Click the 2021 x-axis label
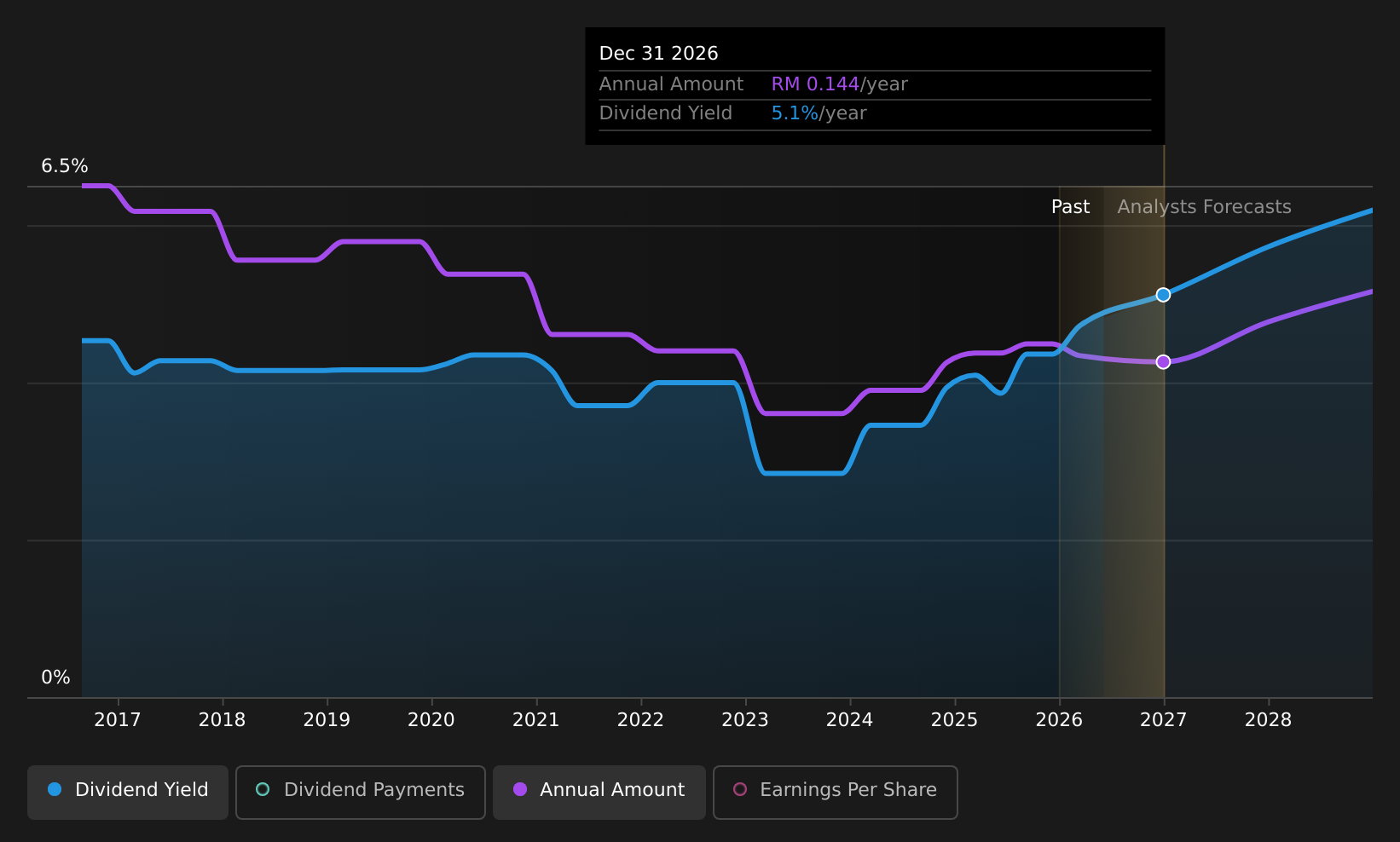Image resolution: width=1400 pixels, height=842 pixels. (x=535, y=720)
